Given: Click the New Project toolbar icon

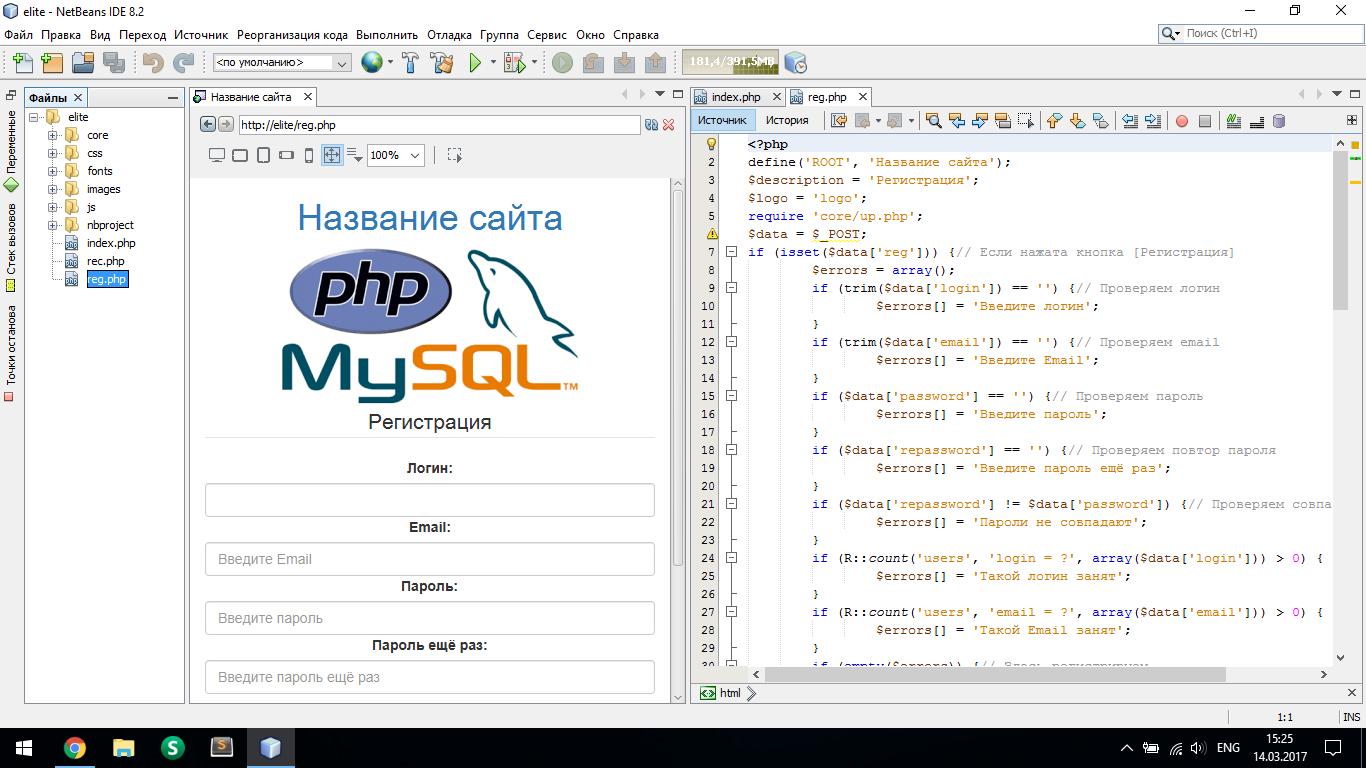Looking at the screenshot, I should 52,63.
